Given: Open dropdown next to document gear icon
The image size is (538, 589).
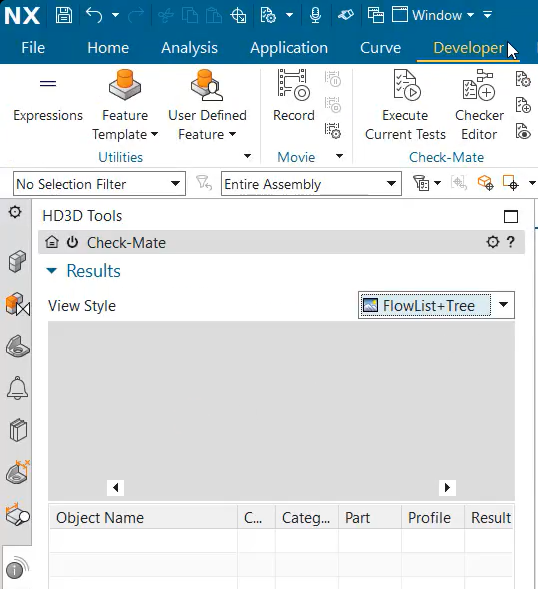Looking at the screenshot, I should (x=289, y=15).
